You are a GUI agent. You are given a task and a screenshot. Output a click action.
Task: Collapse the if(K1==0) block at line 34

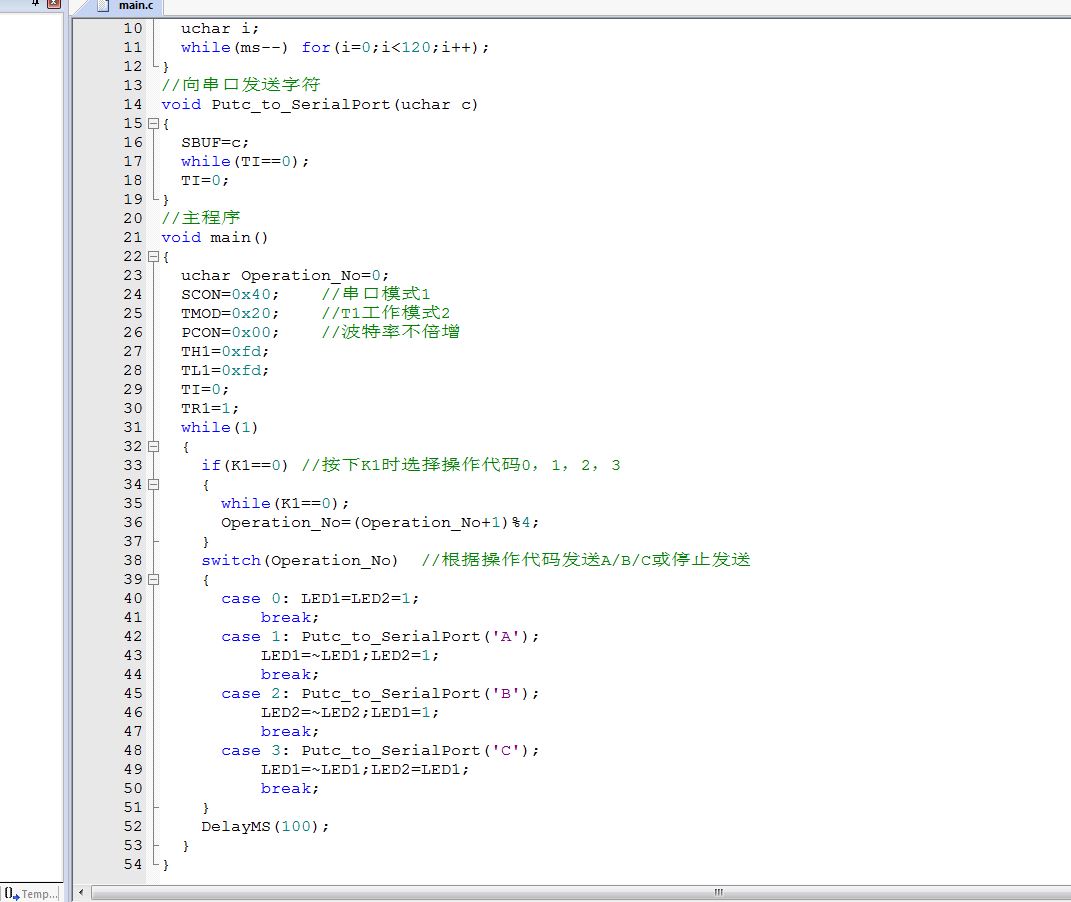coord(153,485)
